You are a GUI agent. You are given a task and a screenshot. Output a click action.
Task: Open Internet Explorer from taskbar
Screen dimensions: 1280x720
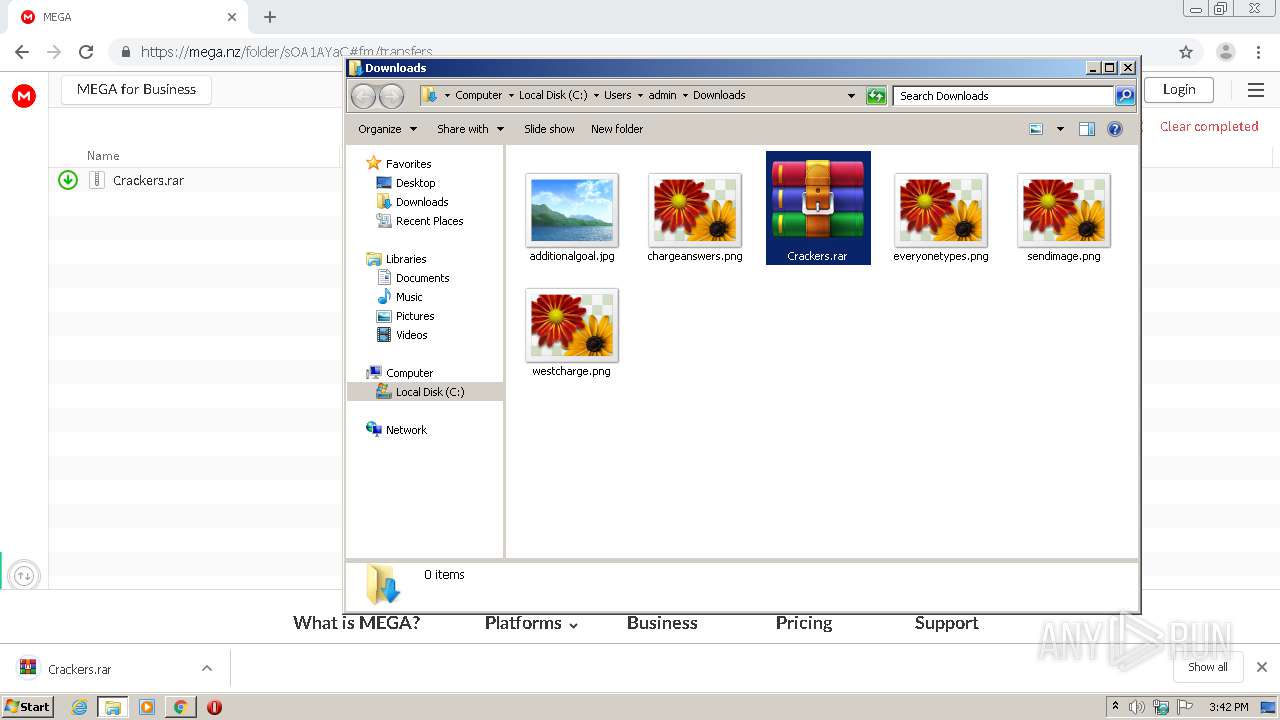[x=79, y=707]
